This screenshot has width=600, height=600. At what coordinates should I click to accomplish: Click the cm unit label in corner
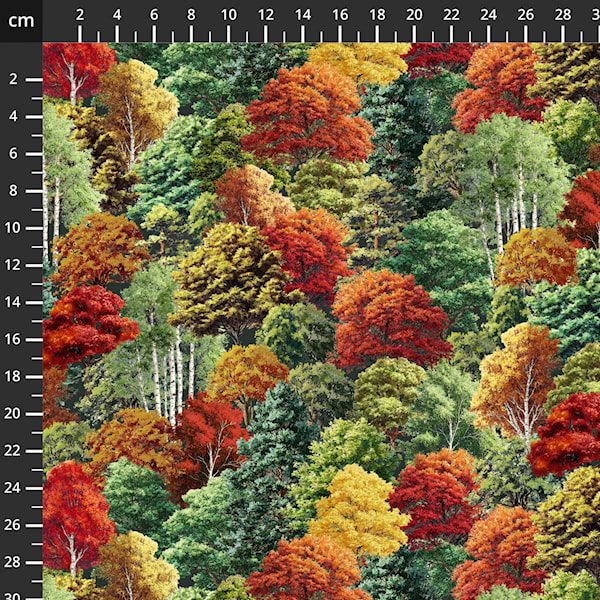click(21, 20)
